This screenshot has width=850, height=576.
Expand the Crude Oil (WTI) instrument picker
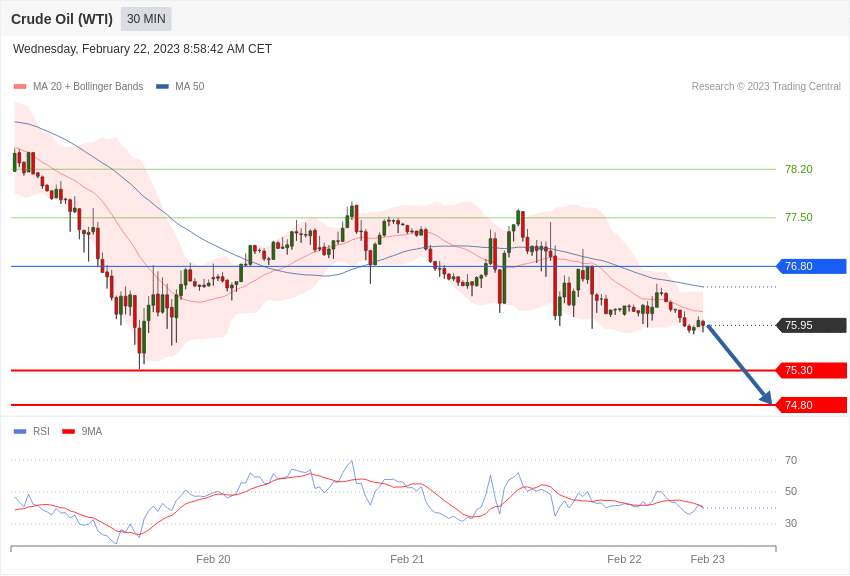pos(62,18)
